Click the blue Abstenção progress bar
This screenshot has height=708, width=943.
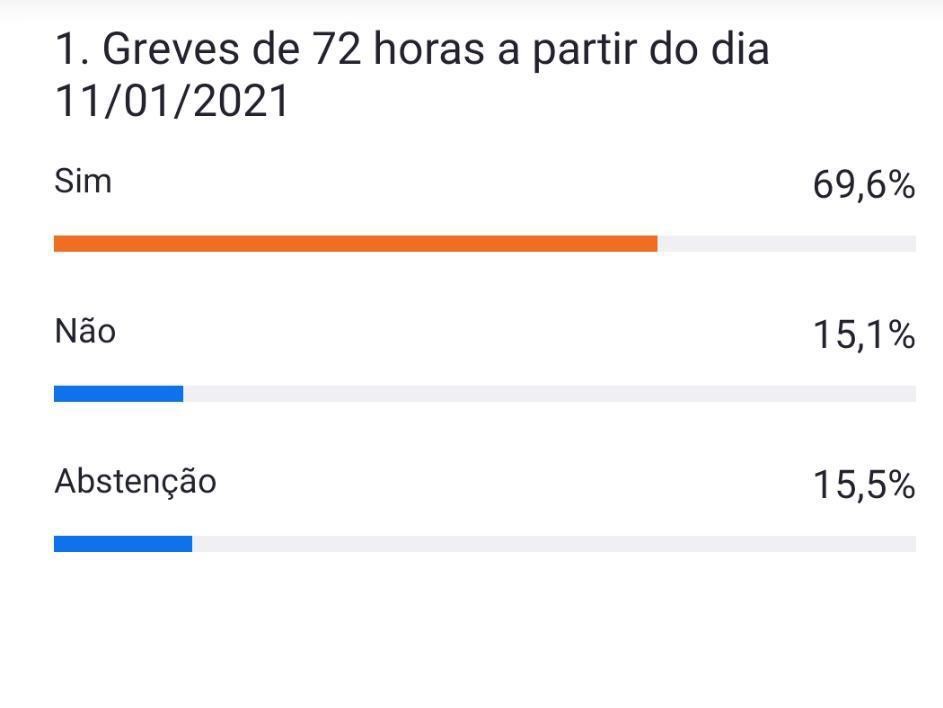[122, 544]
